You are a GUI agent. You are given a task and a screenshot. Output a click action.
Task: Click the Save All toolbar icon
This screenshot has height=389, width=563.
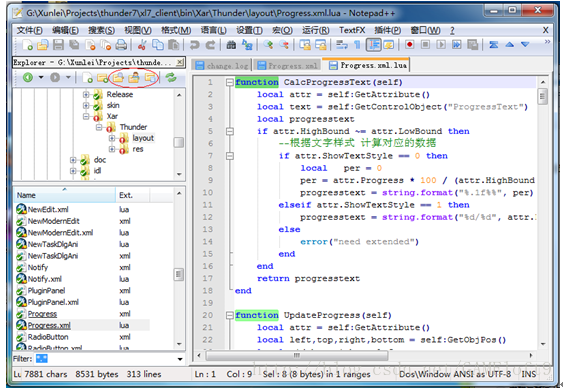(74, 45)
